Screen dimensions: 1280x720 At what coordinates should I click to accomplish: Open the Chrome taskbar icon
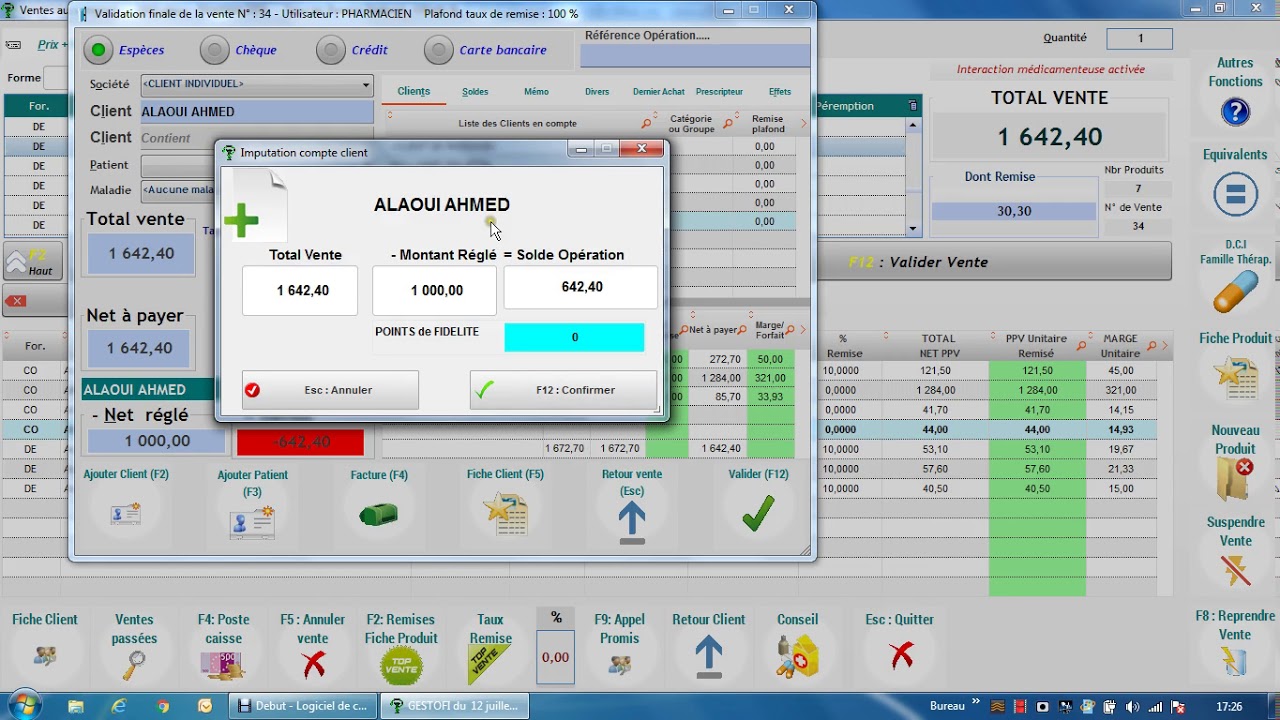(x=163, y=705)
